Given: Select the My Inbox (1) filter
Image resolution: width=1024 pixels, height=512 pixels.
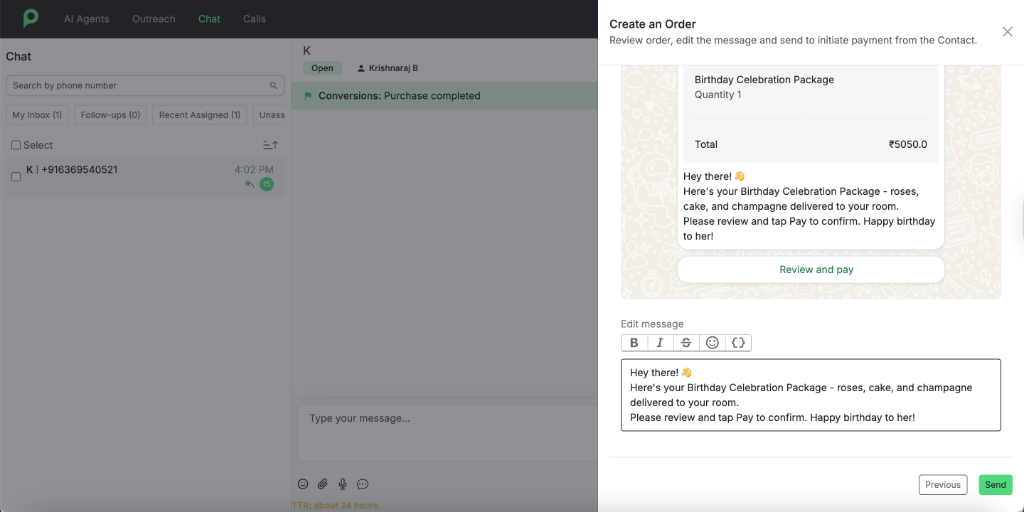Looking at the screenshot, I should tap(37, 115).
